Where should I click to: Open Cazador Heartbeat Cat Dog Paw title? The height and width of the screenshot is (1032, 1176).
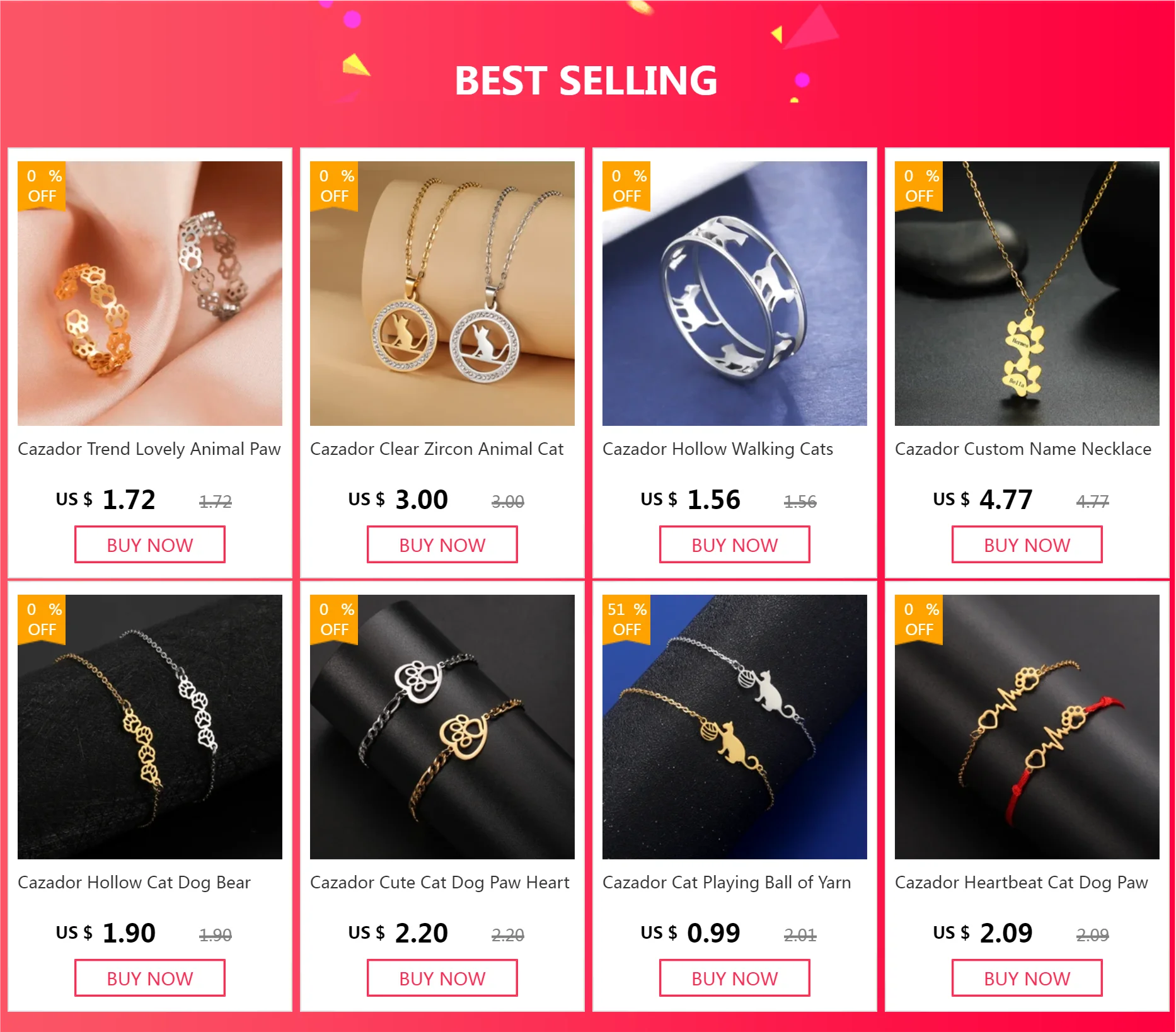coord(1022,883)
